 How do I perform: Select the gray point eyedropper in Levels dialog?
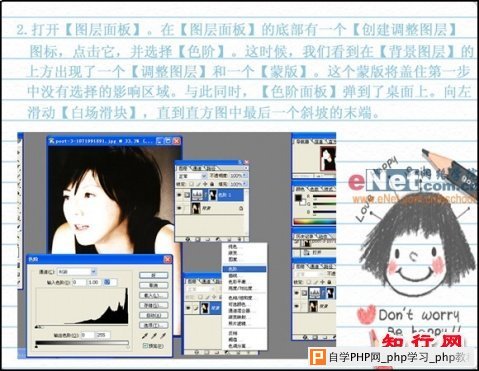tap(154, 336)
